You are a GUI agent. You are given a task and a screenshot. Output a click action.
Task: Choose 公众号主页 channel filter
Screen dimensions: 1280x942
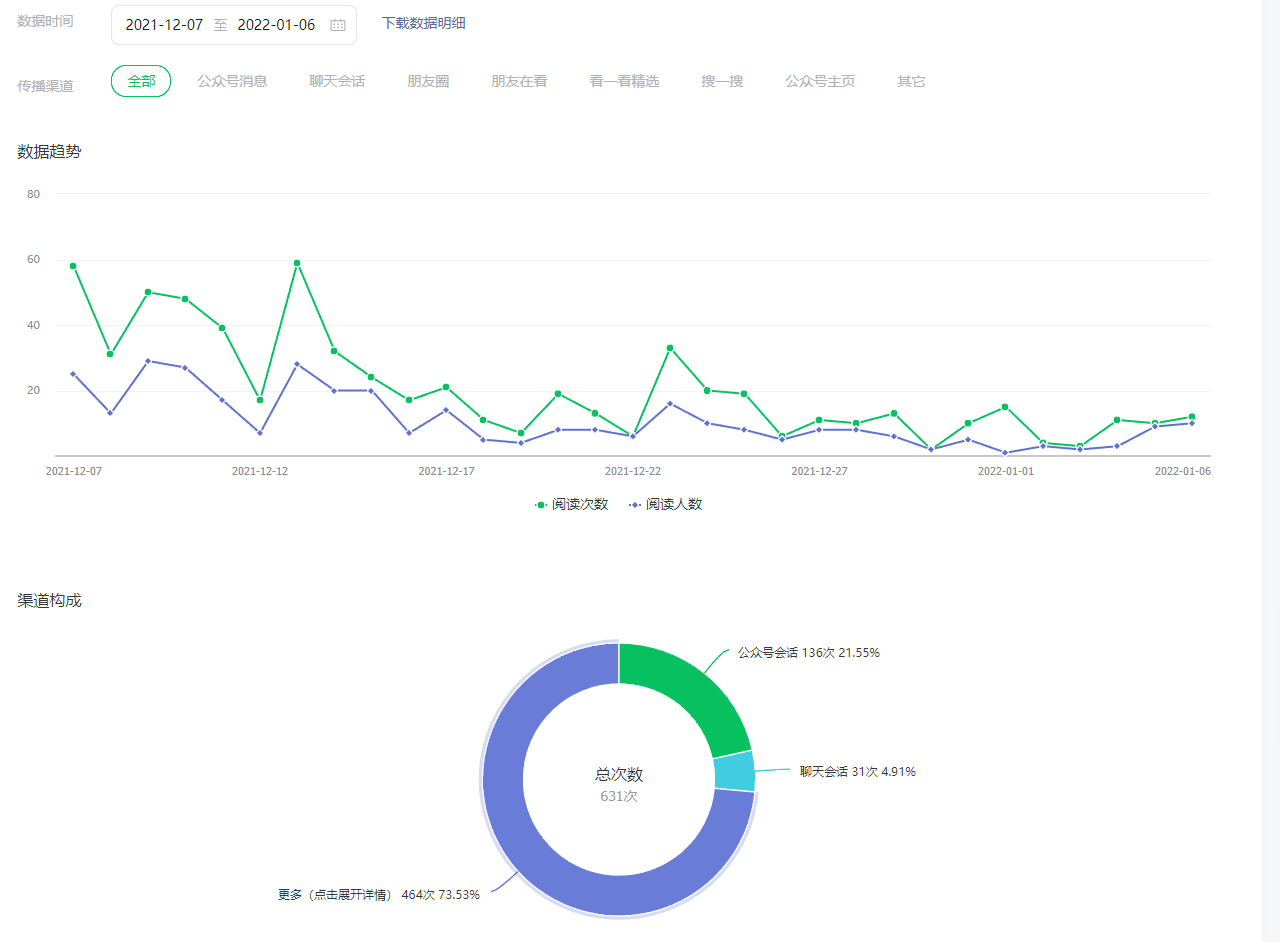point(820,81)
